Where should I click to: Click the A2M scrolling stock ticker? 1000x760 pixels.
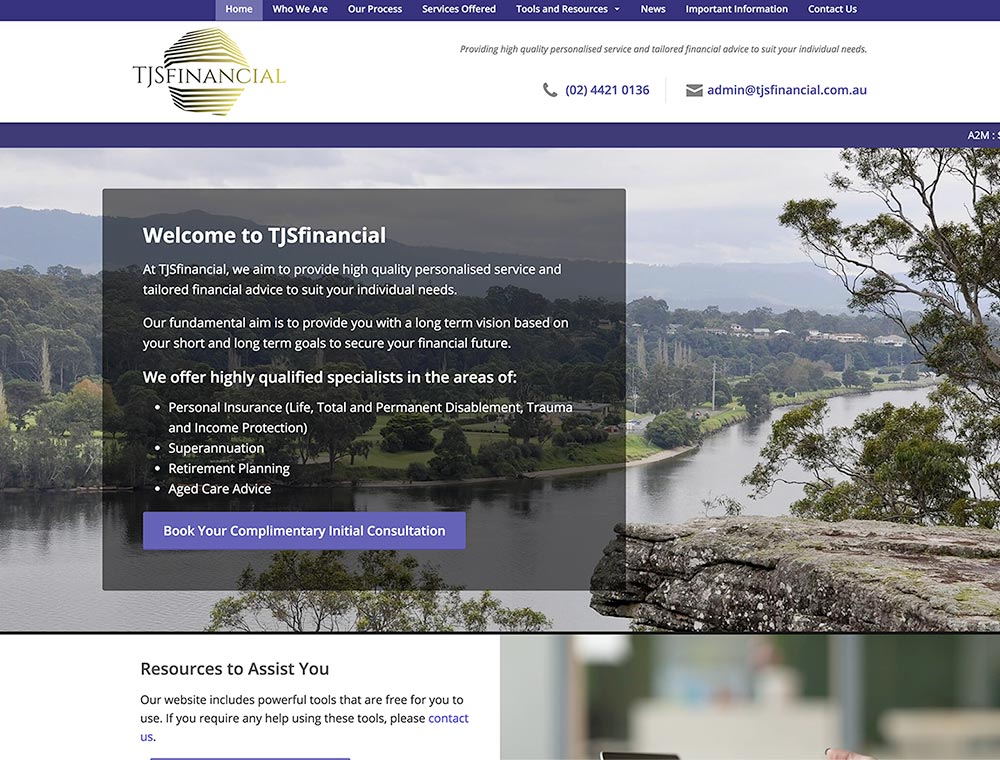pyautogui.click(x=983, y=135)
